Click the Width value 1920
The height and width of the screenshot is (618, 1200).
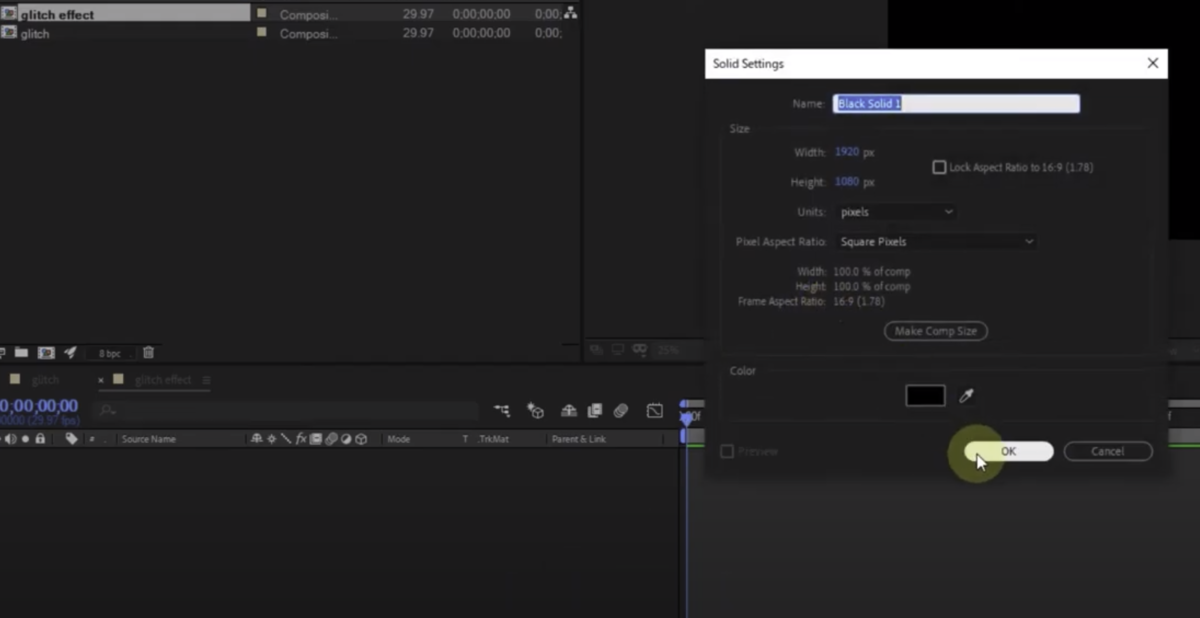point(846,152)
